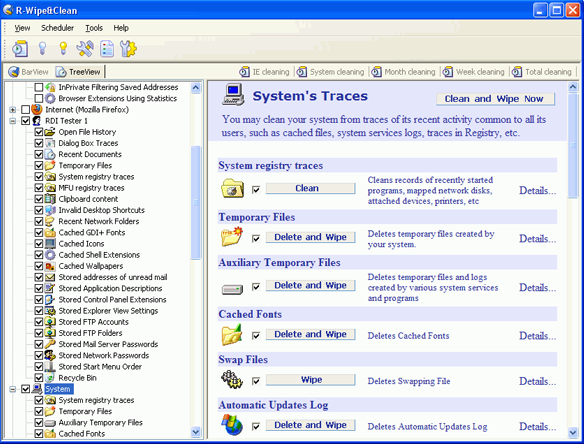Collapse the System tree node
Screen dimensions: 584x444
point(13,389)
